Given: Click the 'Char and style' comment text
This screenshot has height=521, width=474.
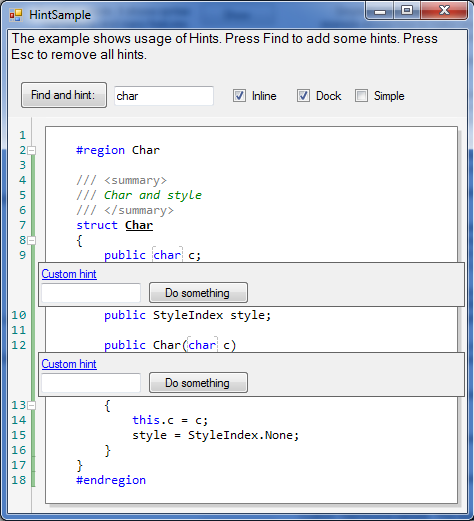Looking at the screenshot, I should coord(153,195).
